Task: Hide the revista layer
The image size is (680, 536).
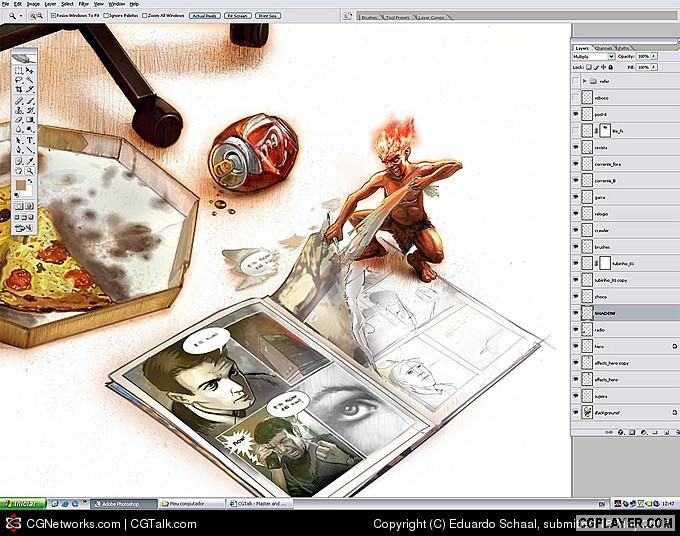Action: 575,147
